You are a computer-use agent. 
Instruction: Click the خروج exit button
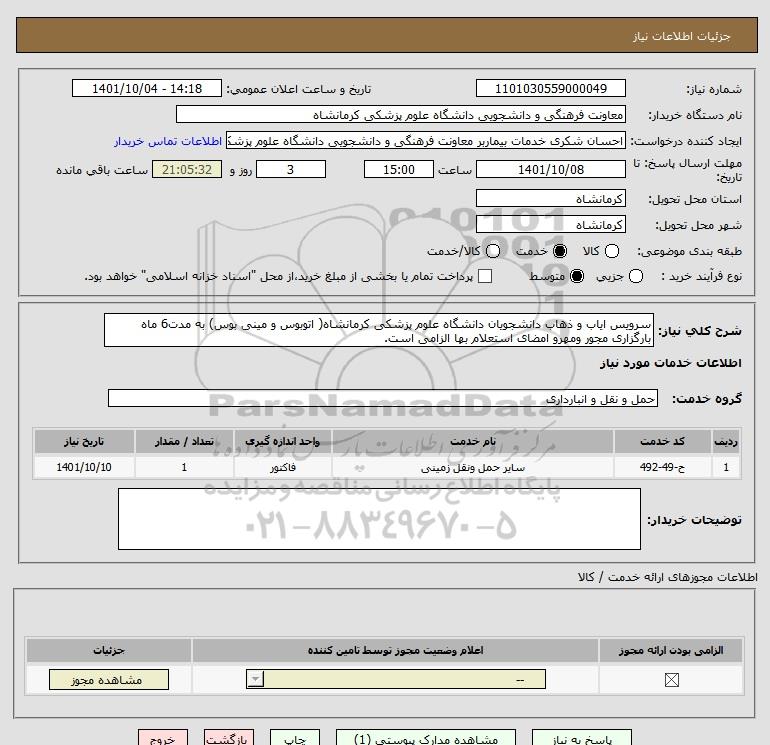point(163,738)
